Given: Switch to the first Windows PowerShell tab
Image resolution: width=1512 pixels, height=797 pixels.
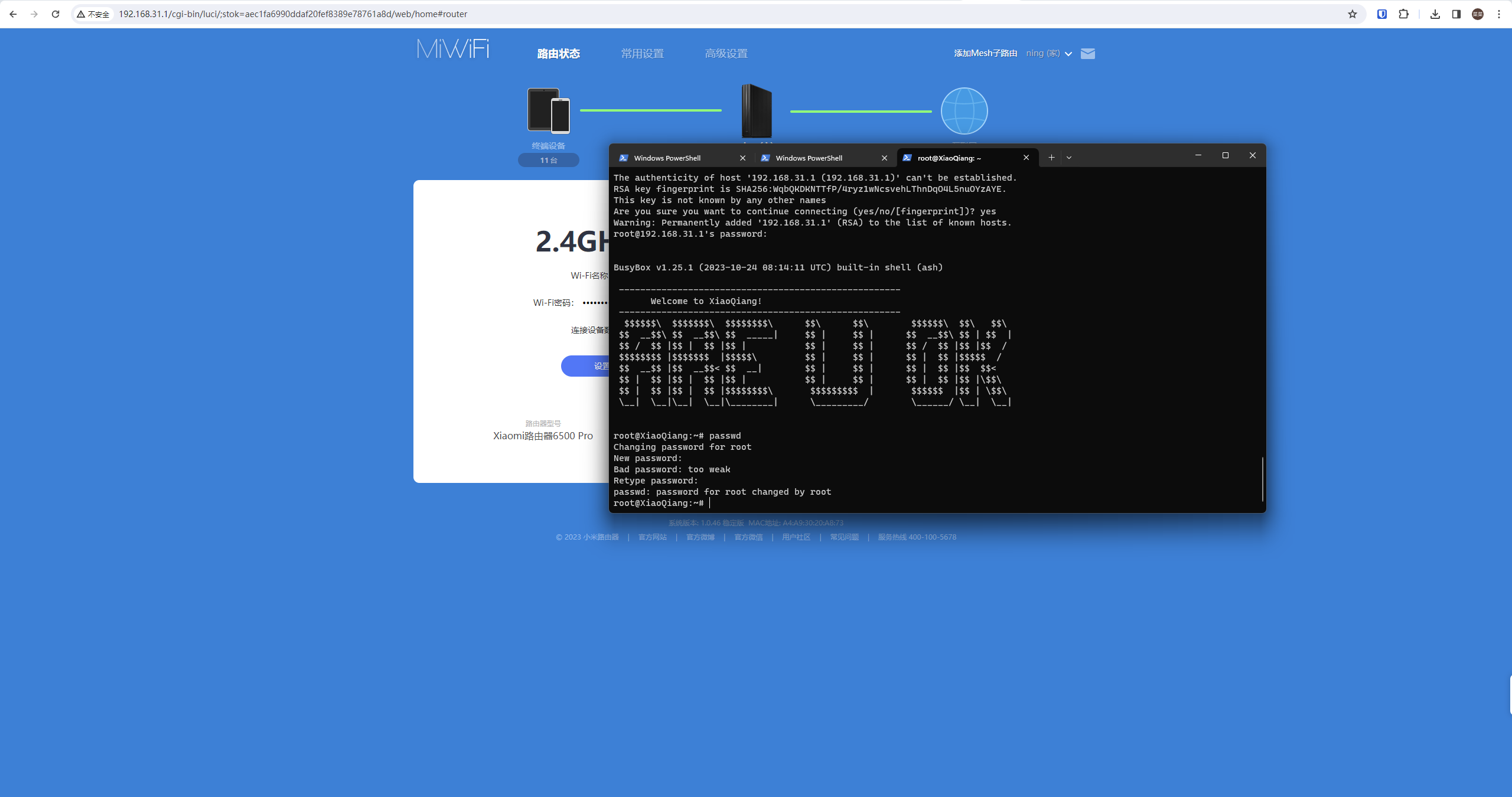Looking at the screenshot, I should point(667,158).
